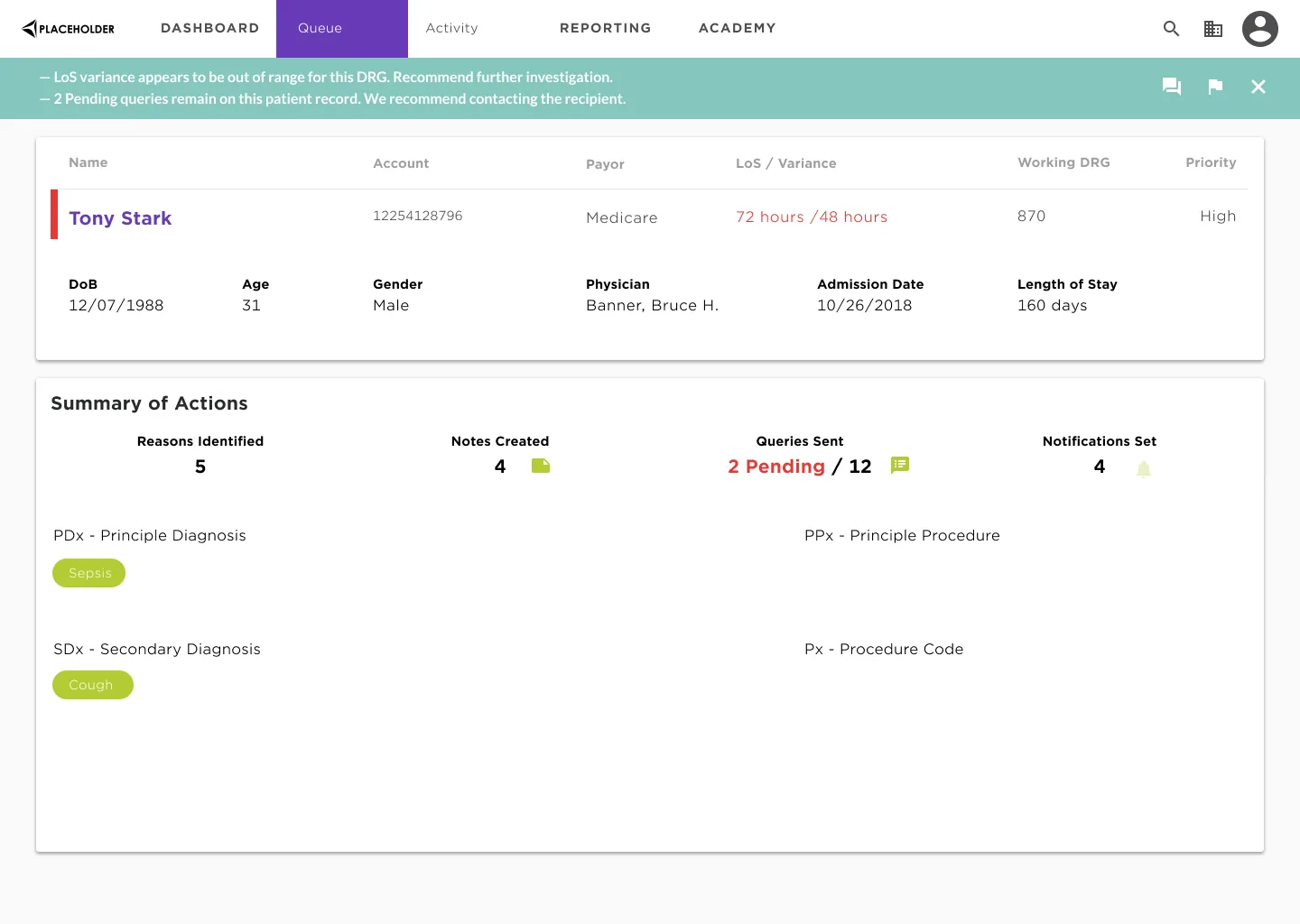Select the Sepsis diagnosis chip
Image resolution: width=1300 pixels, height=924 pixels.
tap(89, 573)
